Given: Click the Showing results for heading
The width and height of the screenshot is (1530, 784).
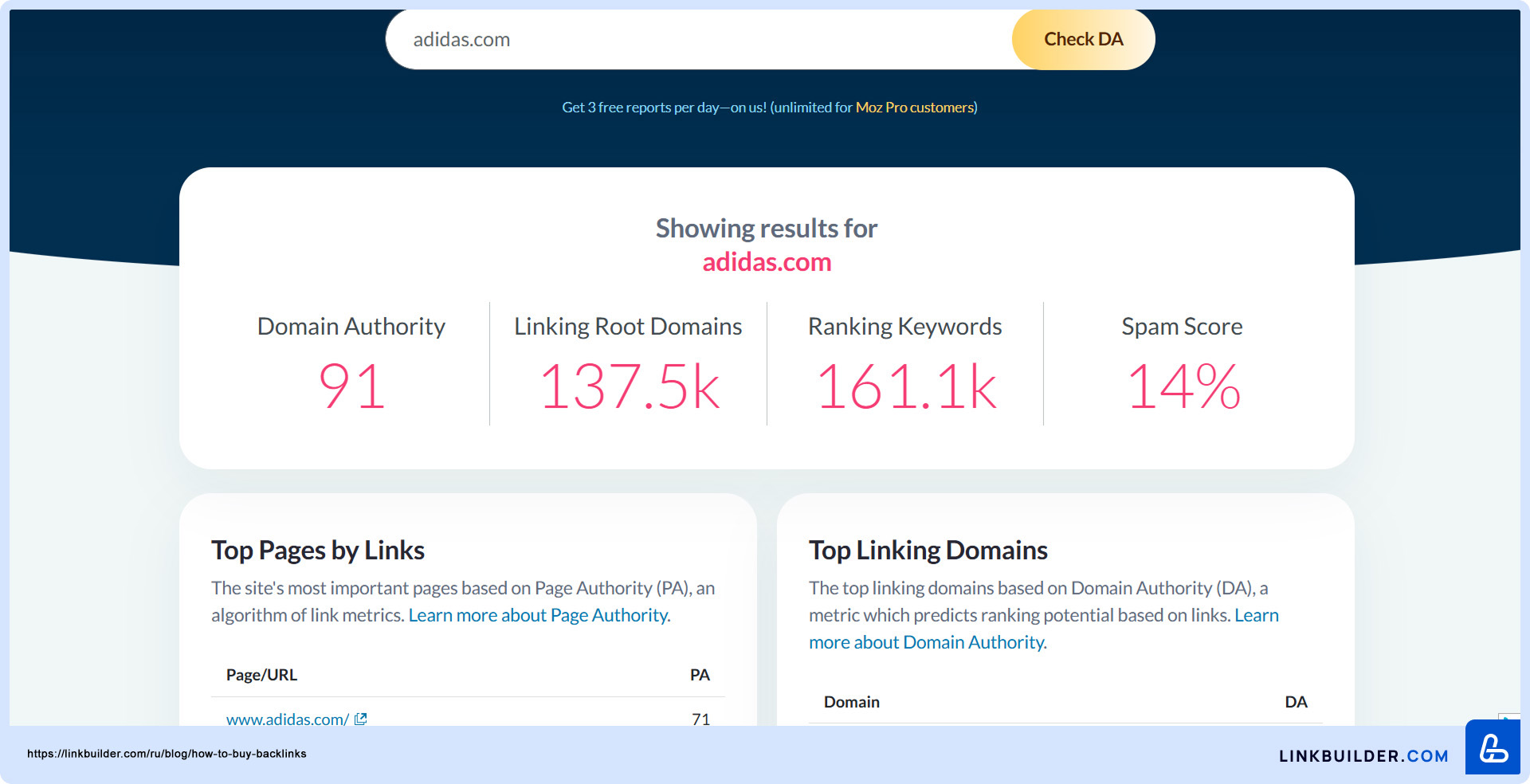Looking at the screenshot, I should pyautogui.click(x=767, y=229).
